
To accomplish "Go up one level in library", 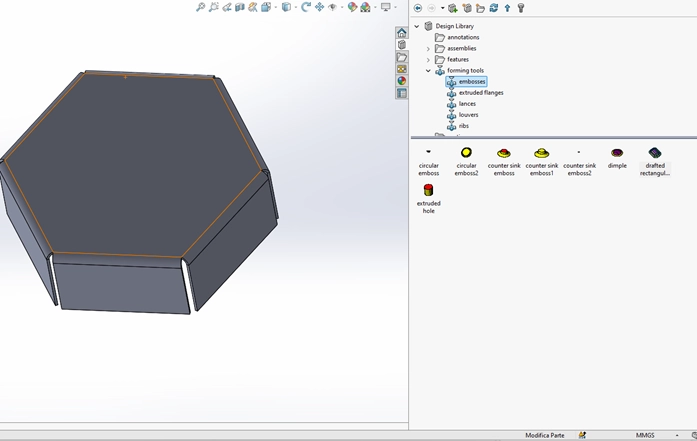I will (507, 8).
